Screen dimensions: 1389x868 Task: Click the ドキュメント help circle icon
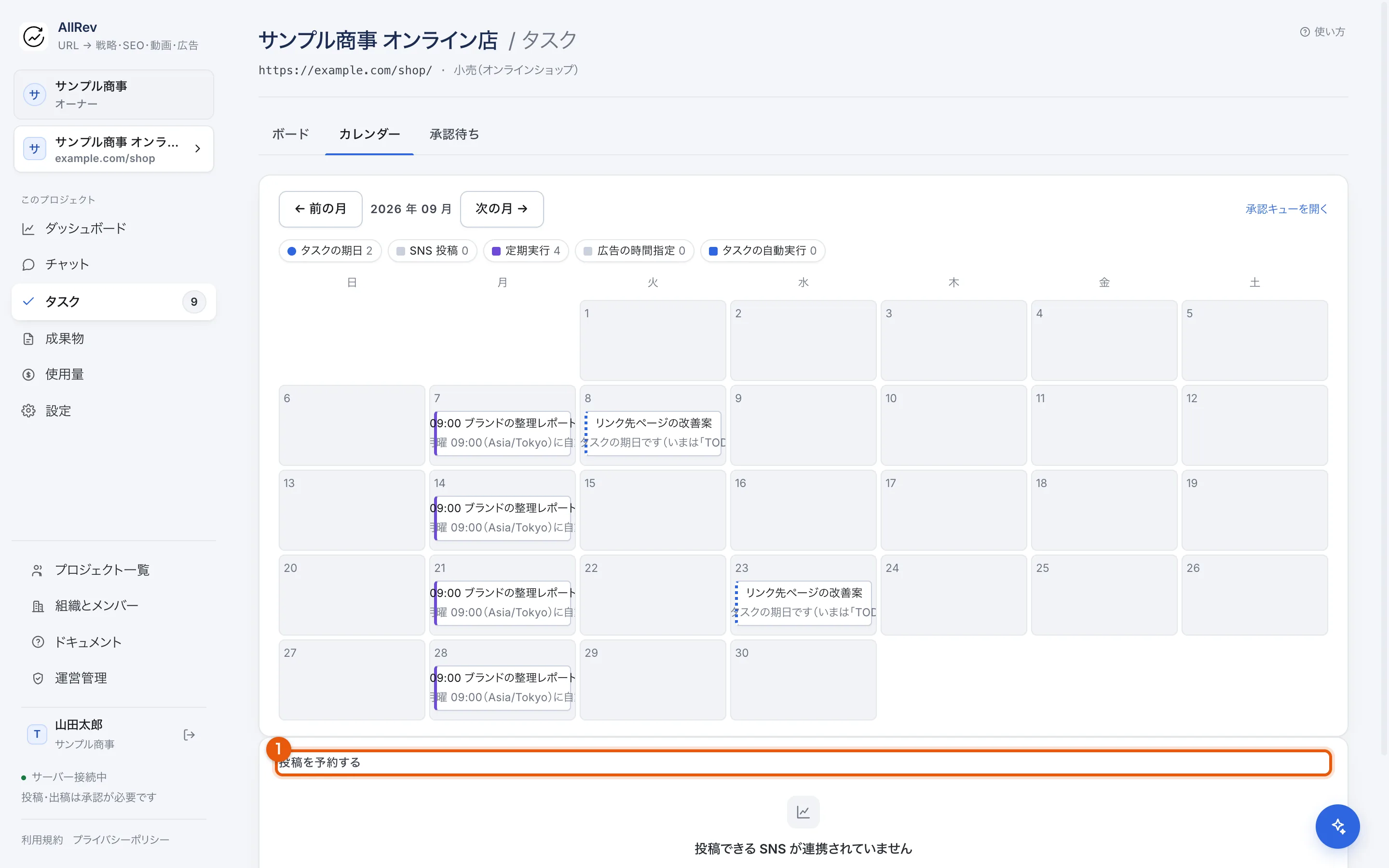(x=38, y=642)
